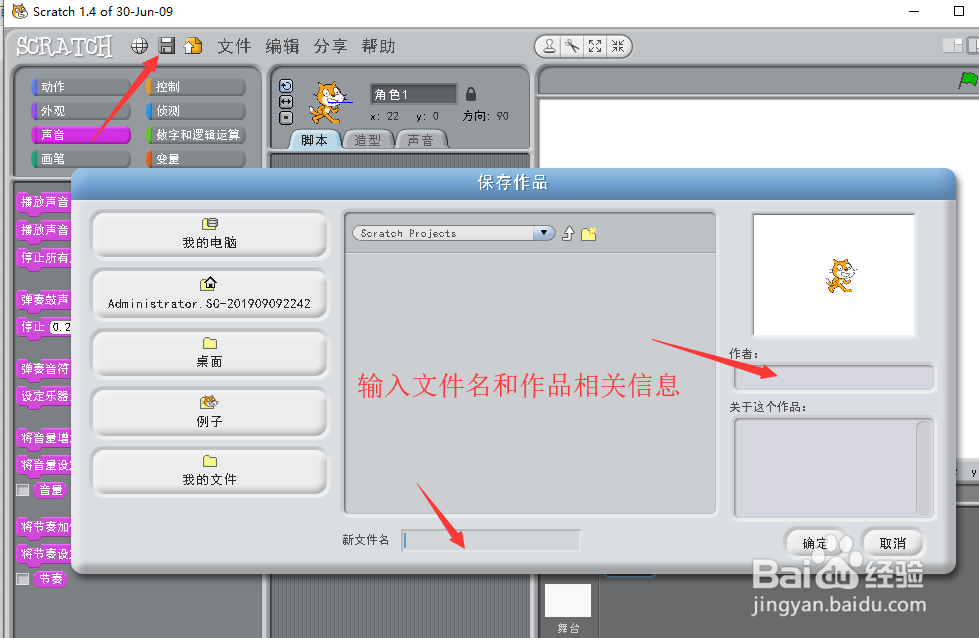Click the 作者 author input field
979x638 pixels.
coord(834,378)
